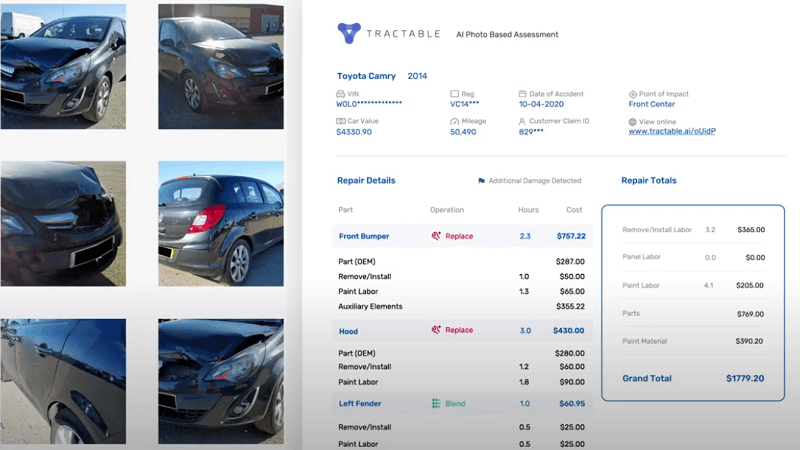Click the Tractable logo icon
The height and width of the screenshot is (450, 800).
point(349,33)
